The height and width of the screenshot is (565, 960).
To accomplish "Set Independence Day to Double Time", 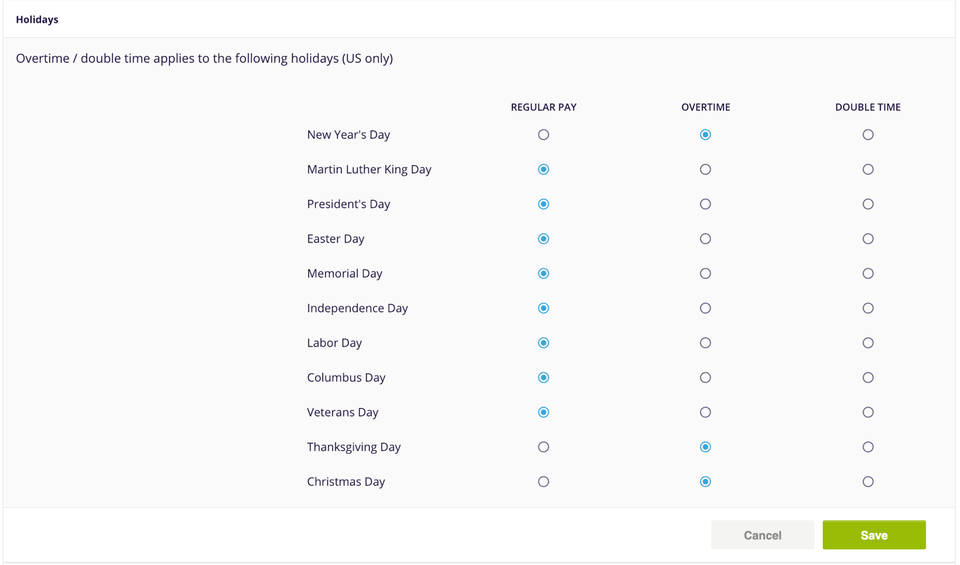I will 868,308.
